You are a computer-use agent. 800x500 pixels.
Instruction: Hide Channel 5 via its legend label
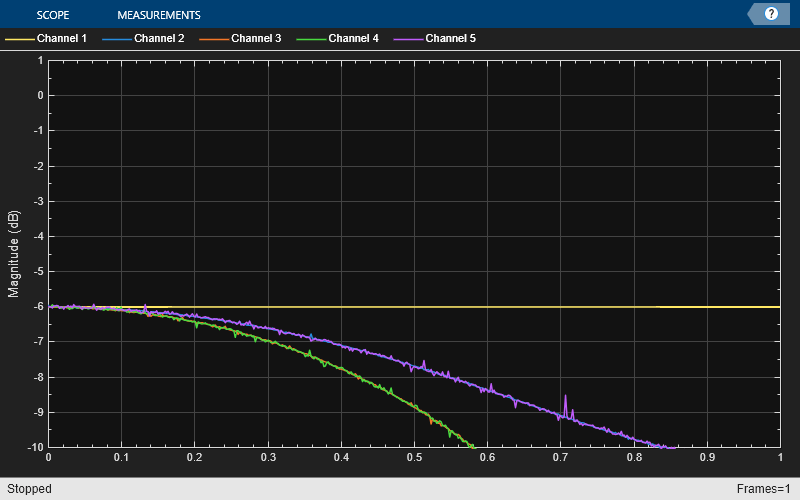pyautogui.click(x=451, y=38)
